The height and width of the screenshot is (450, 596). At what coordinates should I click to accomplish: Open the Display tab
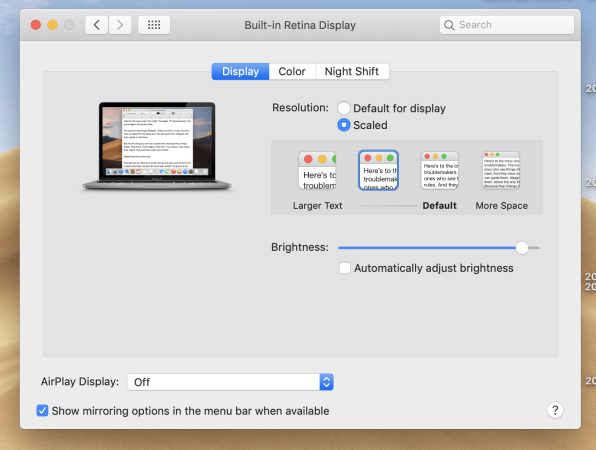241,71
